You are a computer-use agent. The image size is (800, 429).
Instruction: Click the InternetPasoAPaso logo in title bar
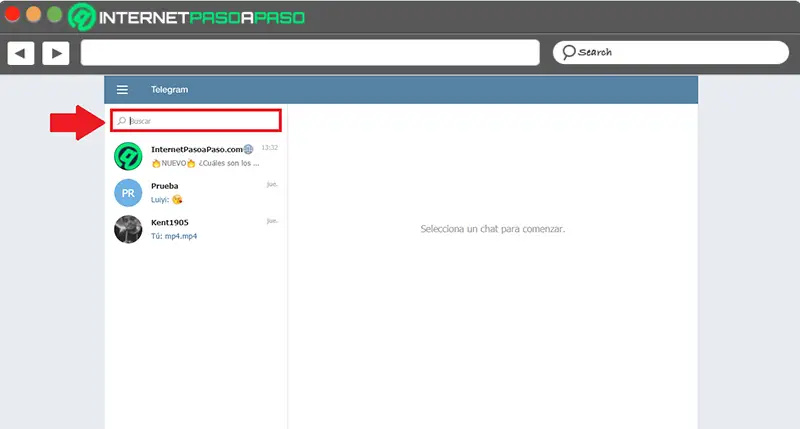[x=187, y=17]
